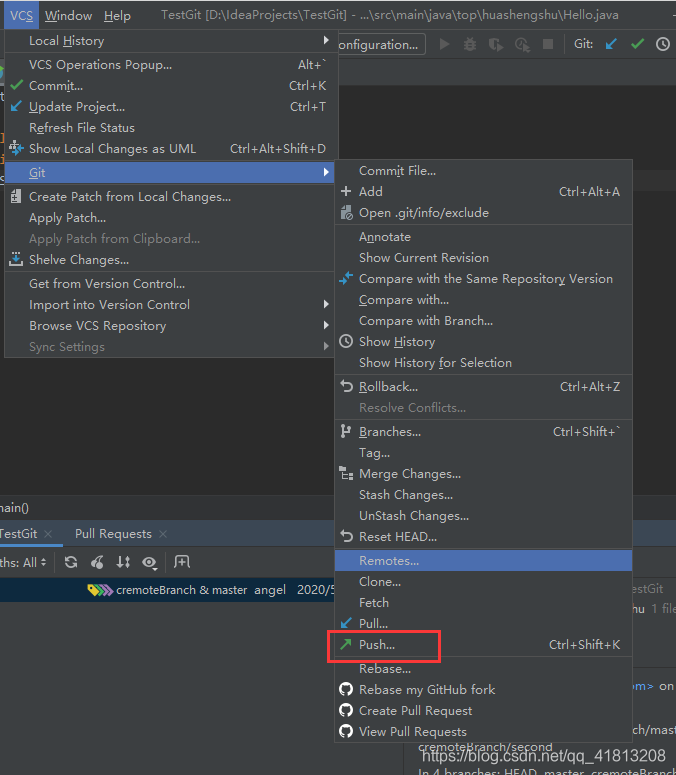This screenshot has height=775, width=676.
Task: Choose Merge Changes...
Action: [484, 474]
